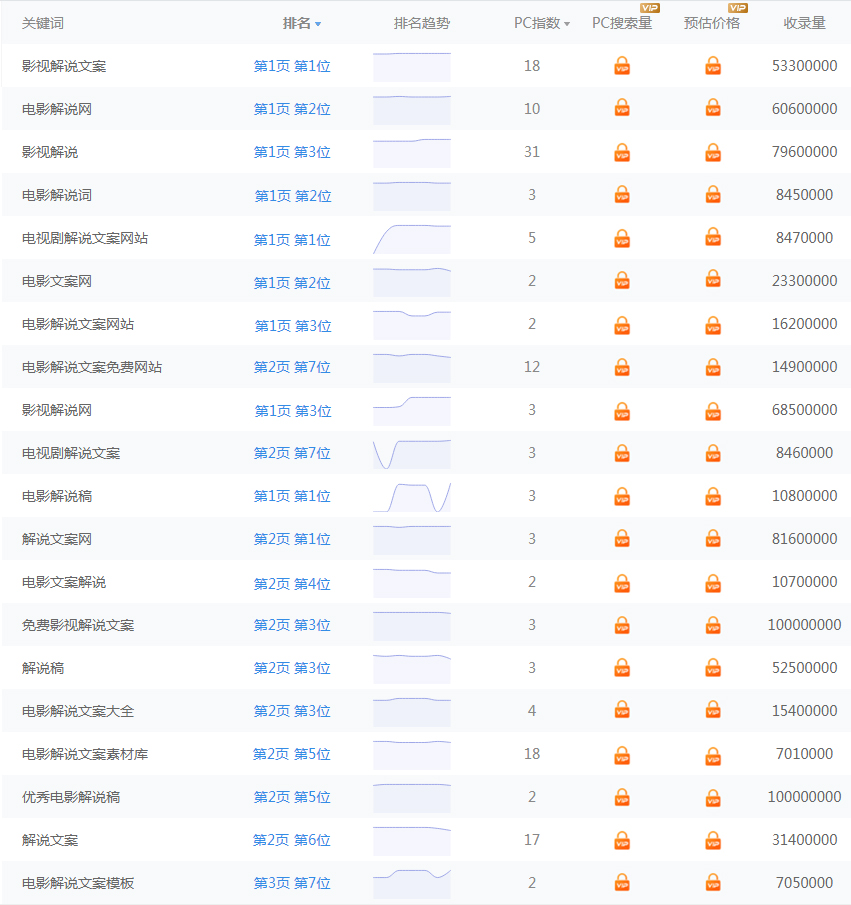
Task: Click PC搜索量 lock icon for 解说文案 row
Action: pos(622,840)
